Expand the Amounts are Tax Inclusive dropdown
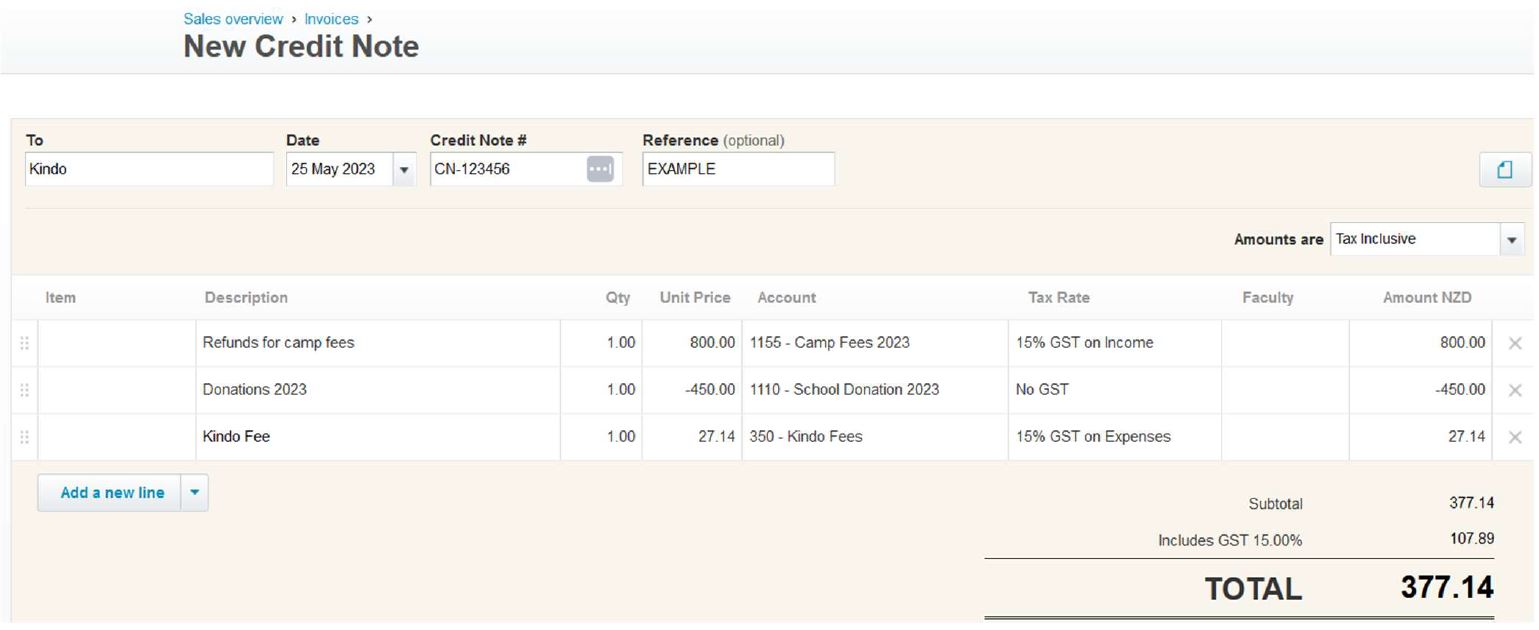1539x630 pixels. pos(1511,240)
